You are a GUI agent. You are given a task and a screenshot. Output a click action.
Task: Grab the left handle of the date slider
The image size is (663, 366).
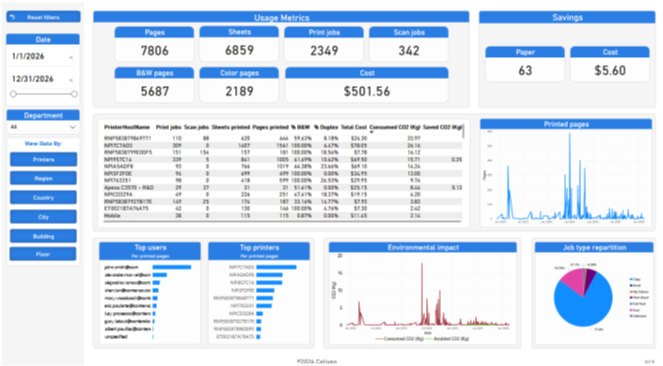(x=14, y=94)
